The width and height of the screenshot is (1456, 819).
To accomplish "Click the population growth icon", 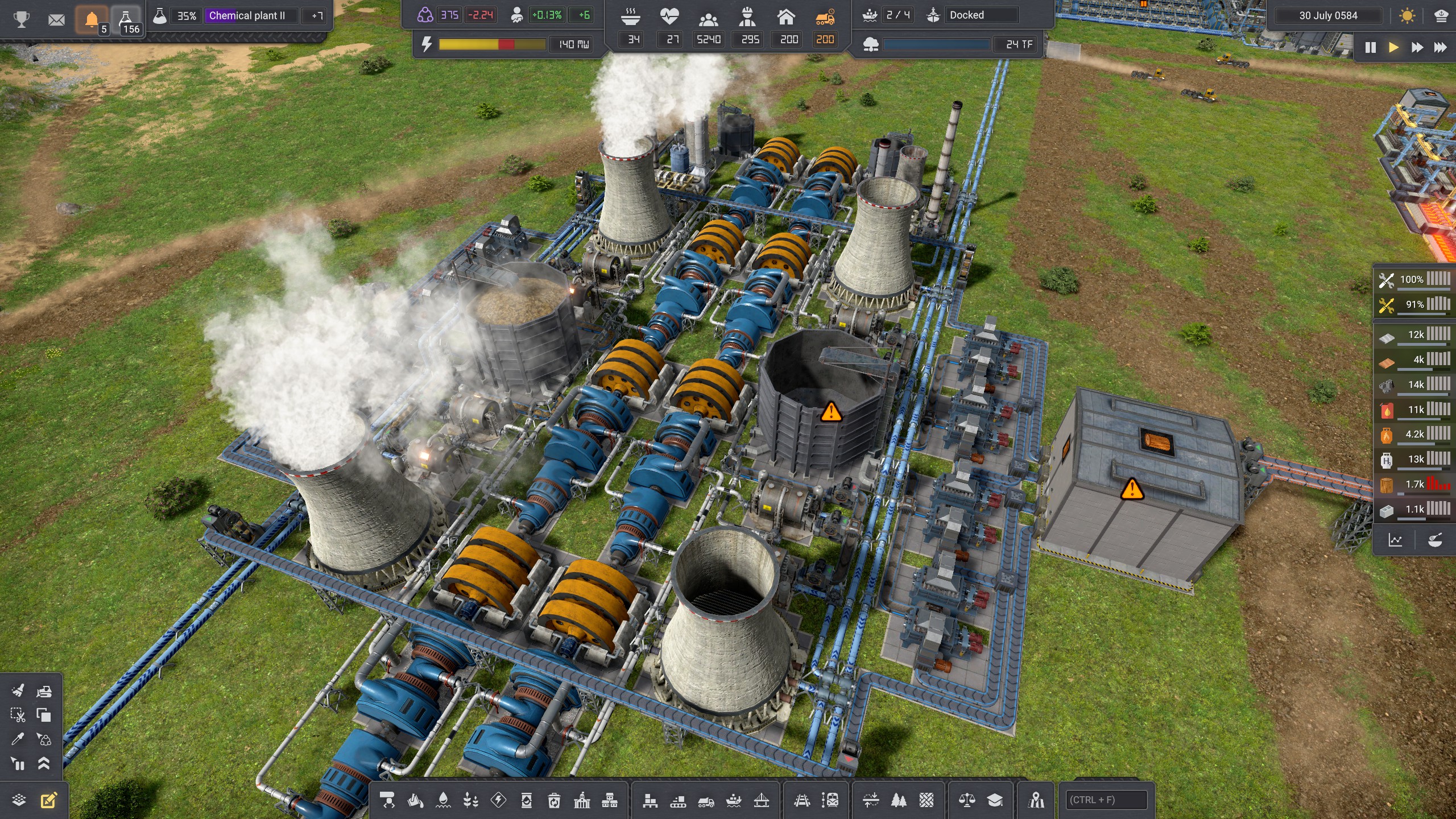I will coord(516,15).
